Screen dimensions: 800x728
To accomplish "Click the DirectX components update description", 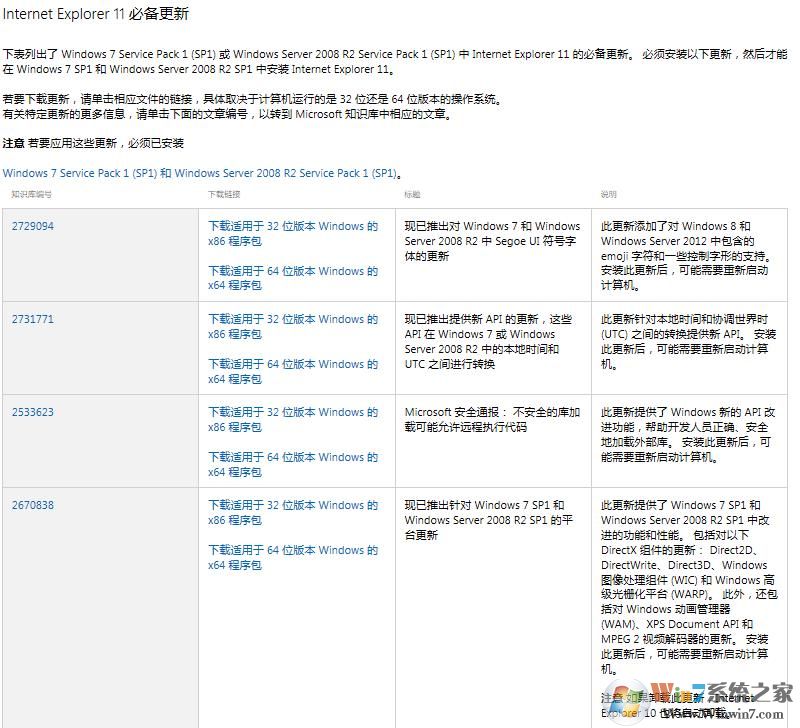I will (689, 587).
